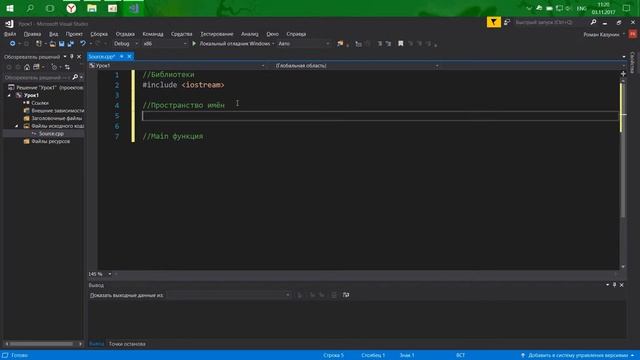Open the Файл menu
This screenshot has height=360, width=640.
tap(10, 34)
